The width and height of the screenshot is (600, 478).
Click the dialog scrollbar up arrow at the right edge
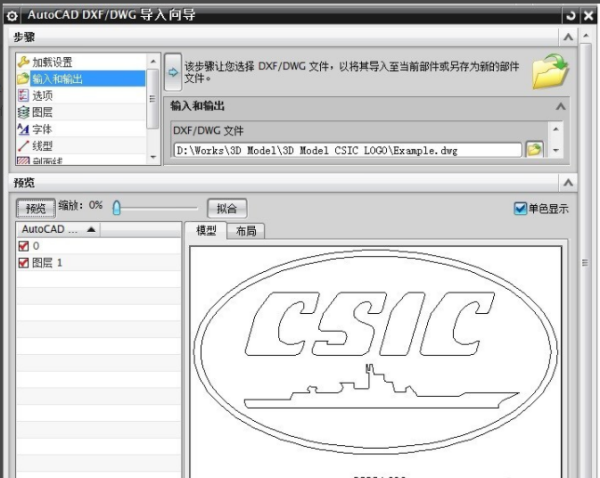tap(586, 36)
